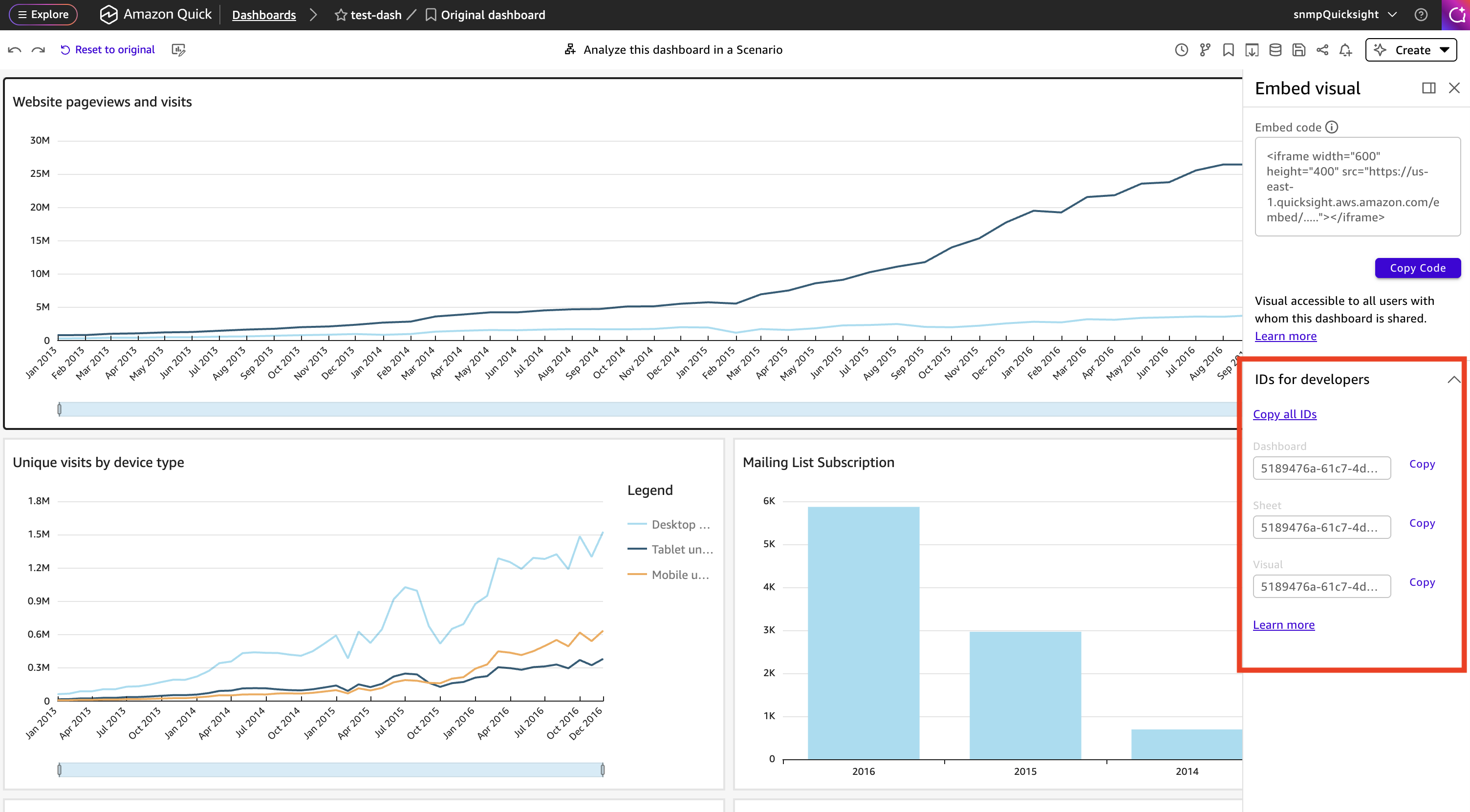Open the Create dropdown button
Image resolution: width=1470 pixels, height=812 pixels.
1411,50
